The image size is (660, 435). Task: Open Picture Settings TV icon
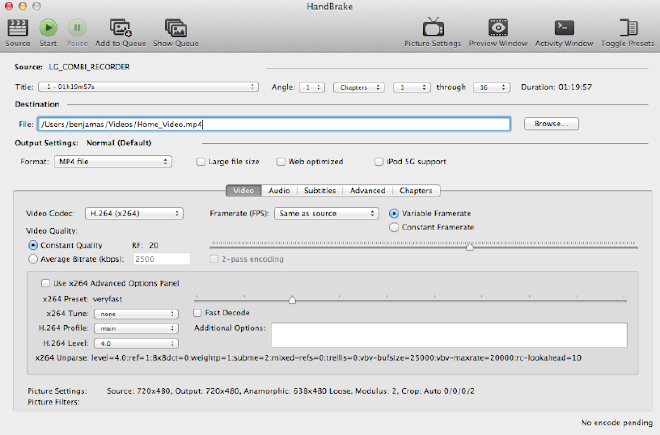pos(433,27)
